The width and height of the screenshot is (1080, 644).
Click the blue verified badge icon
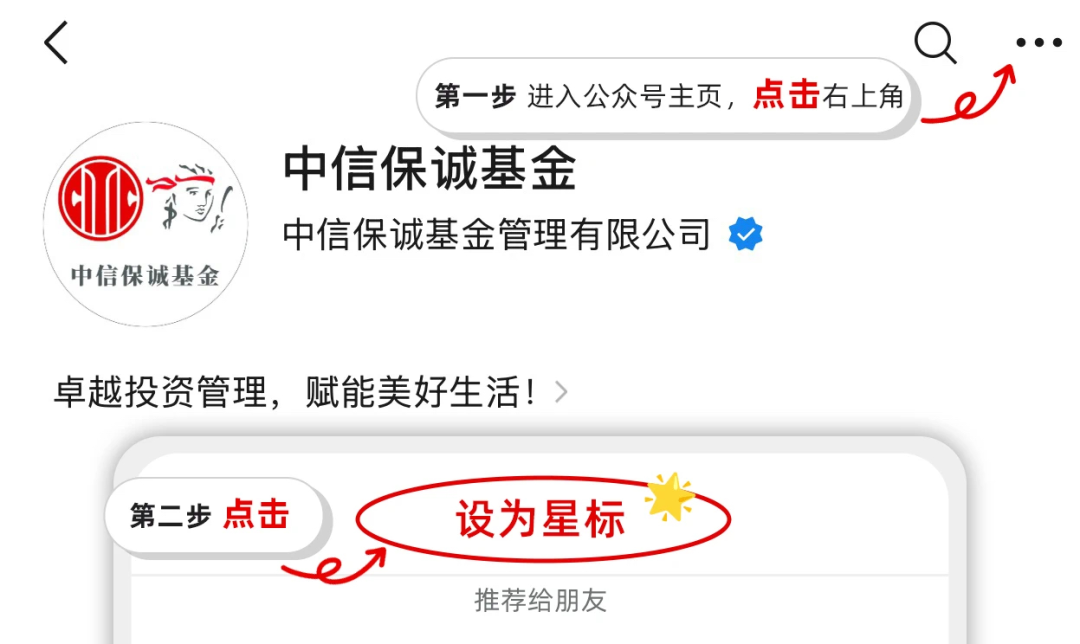(745, 233)
